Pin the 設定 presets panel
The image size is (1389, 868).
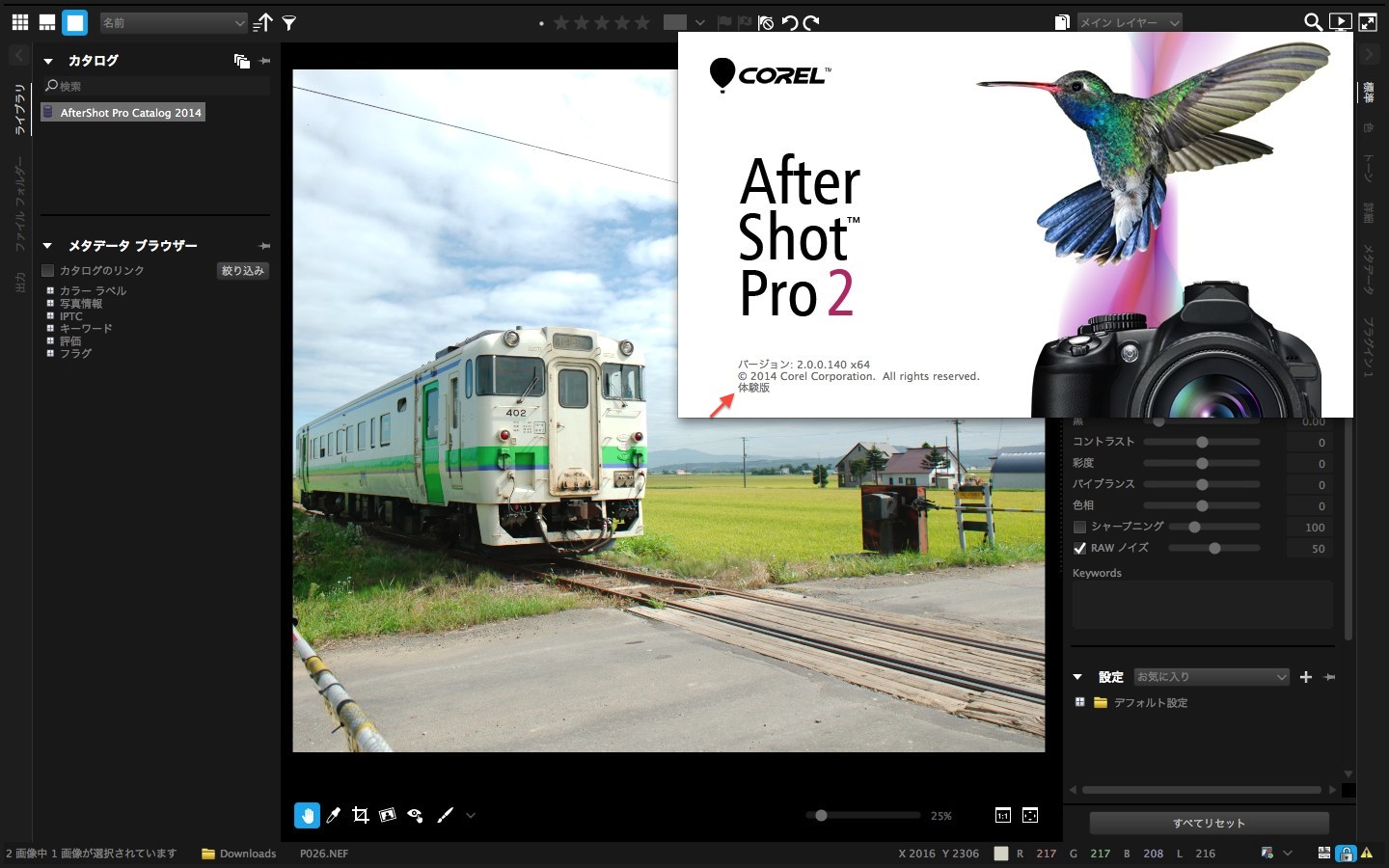[x=1330, y=677]
